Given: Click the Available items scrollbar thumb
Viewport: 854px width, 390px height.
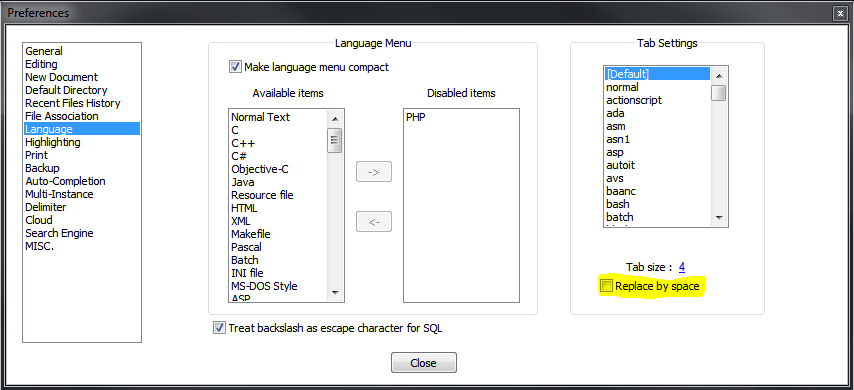Looking at the screenshot, I should tap(335, 140).
